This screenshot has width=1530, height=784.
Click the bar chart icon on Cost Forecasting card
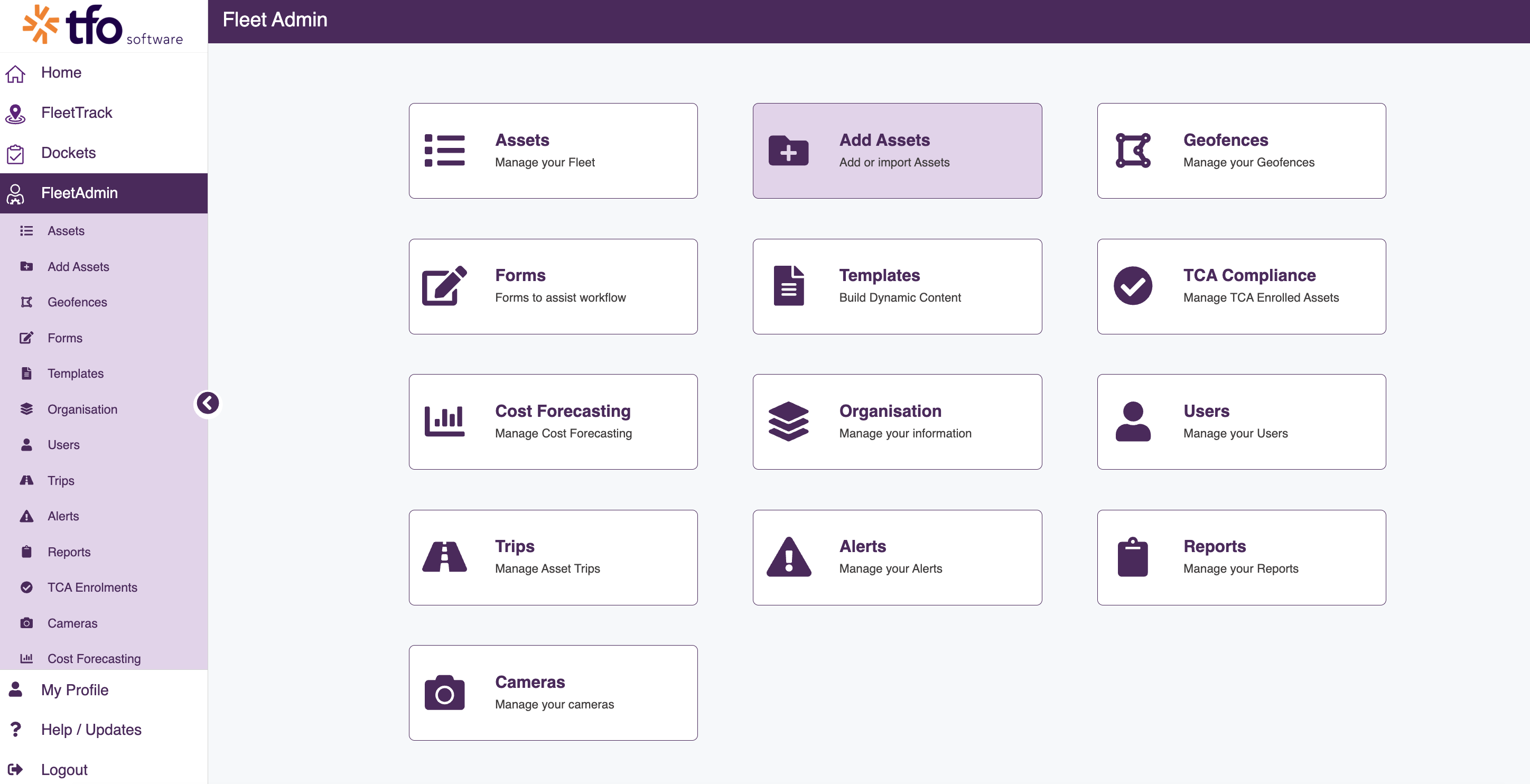[444, 421]
